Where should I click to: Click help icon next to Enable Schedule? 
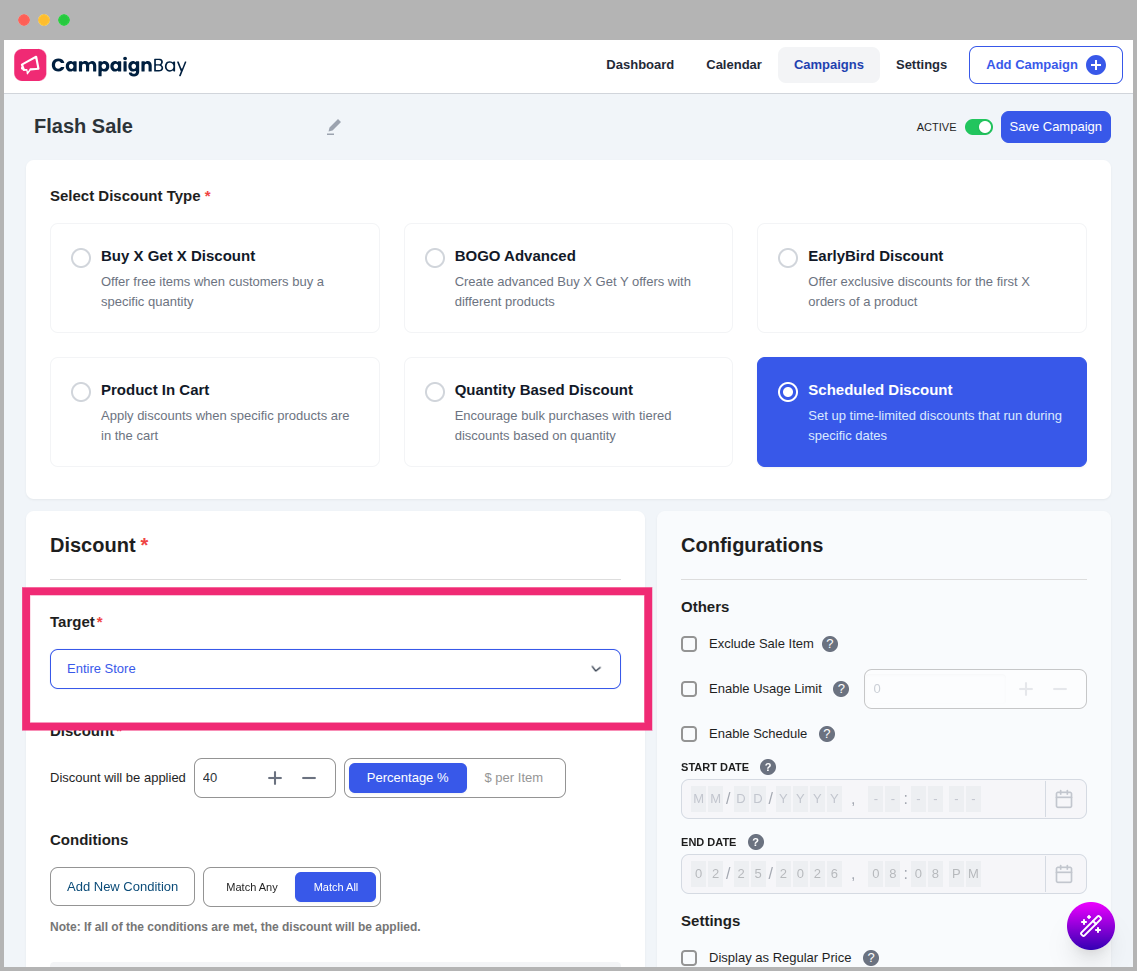(x=827, y=734)
